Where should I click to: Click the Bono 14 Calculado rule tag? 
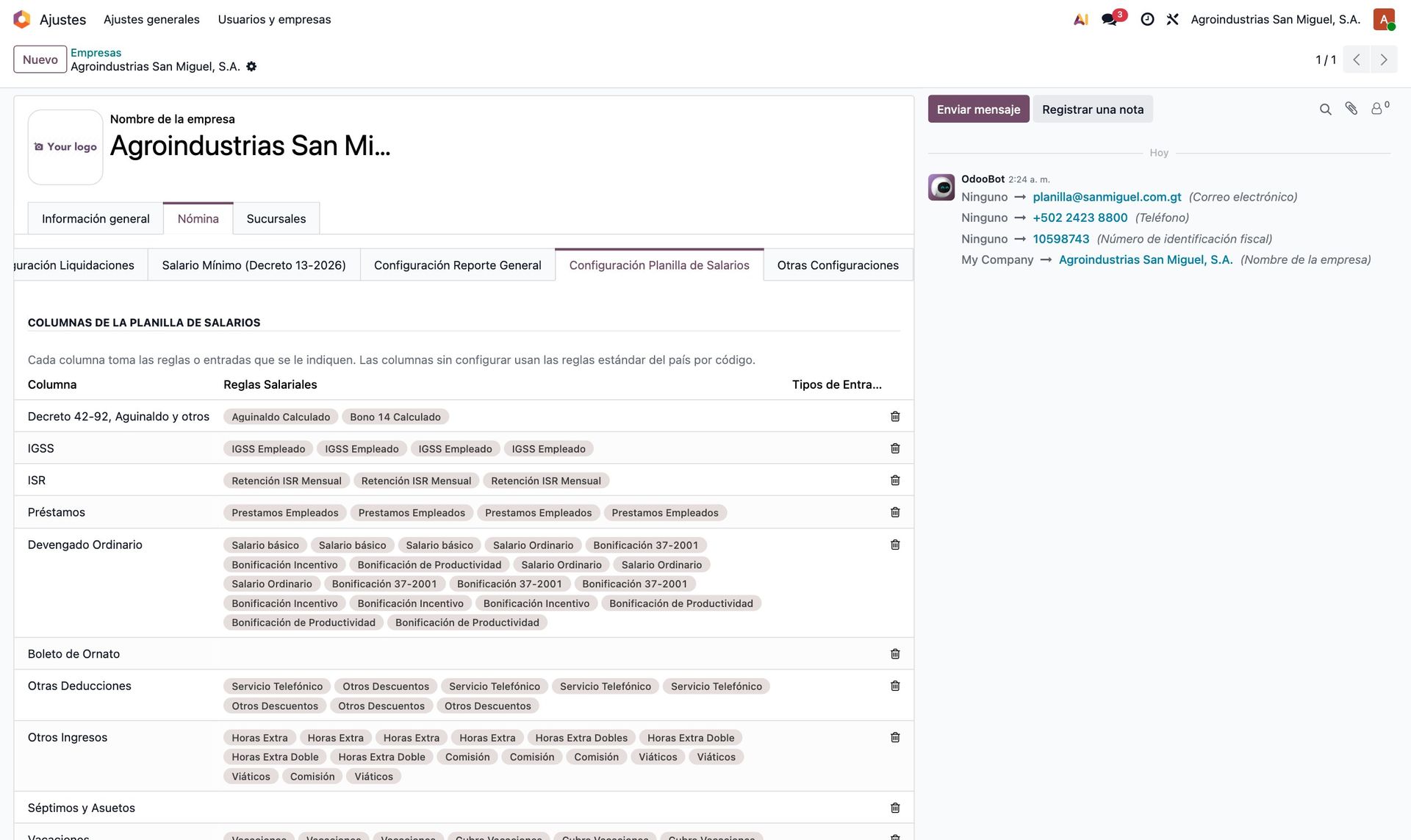point(395,417)
